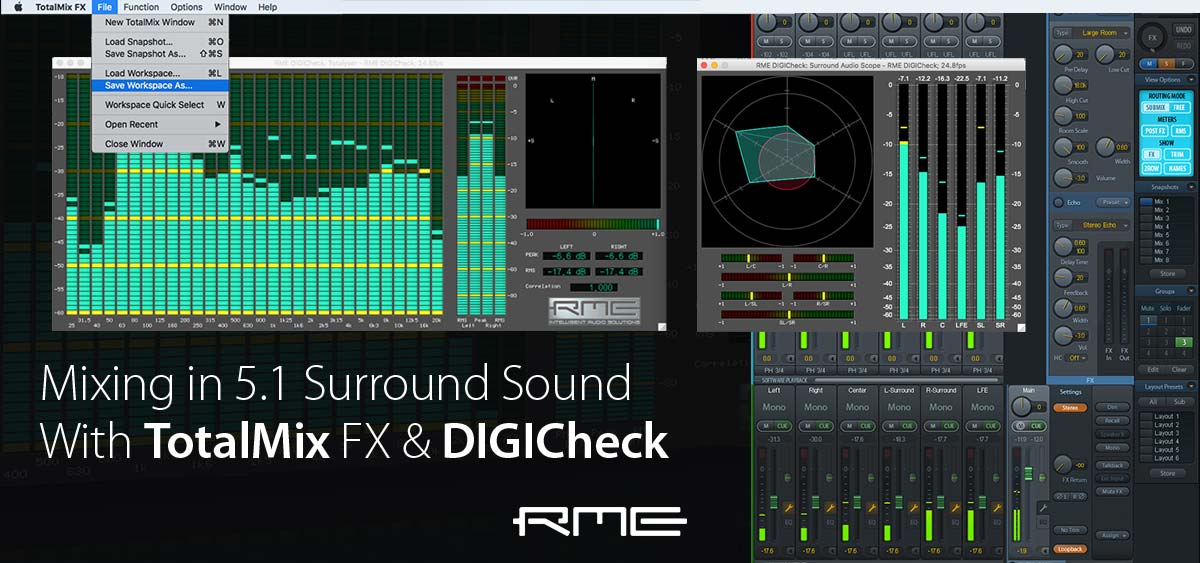
Task: Enable the Echo effect
Action: tap(1059, 202)
